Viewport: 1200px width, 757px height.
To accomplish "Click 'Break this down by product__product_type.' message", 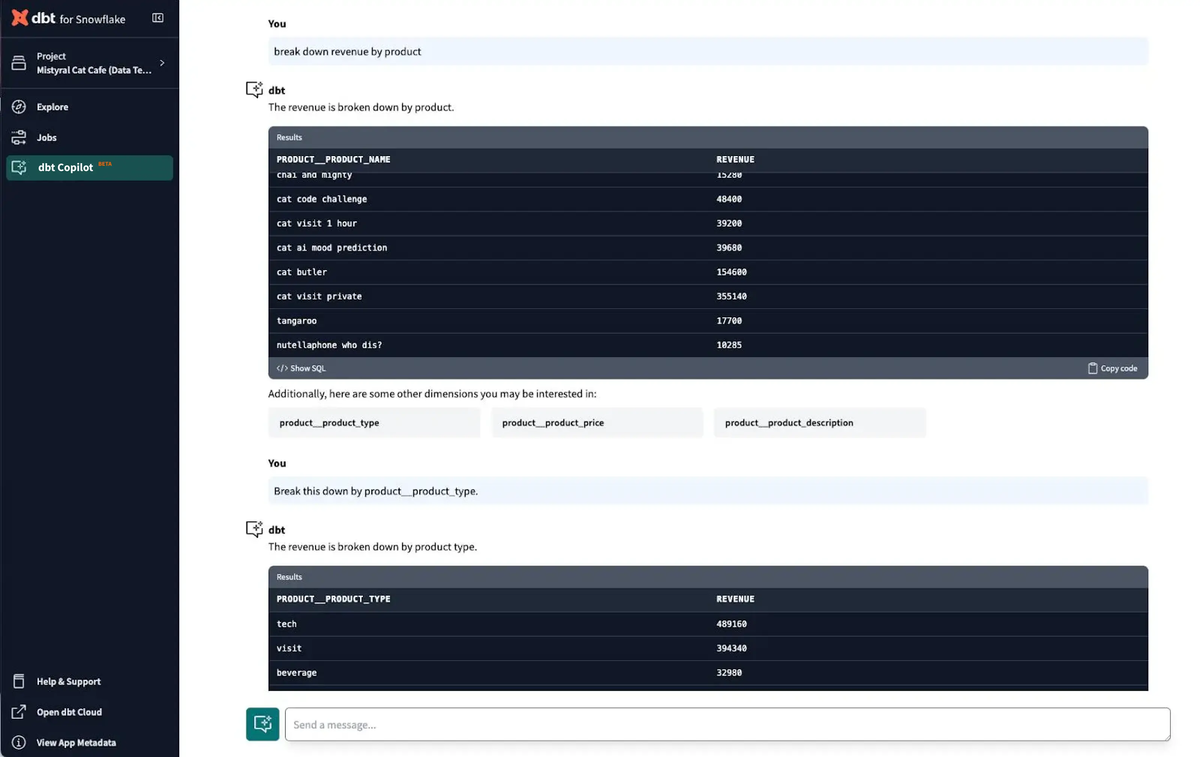I will pos(708,491).
